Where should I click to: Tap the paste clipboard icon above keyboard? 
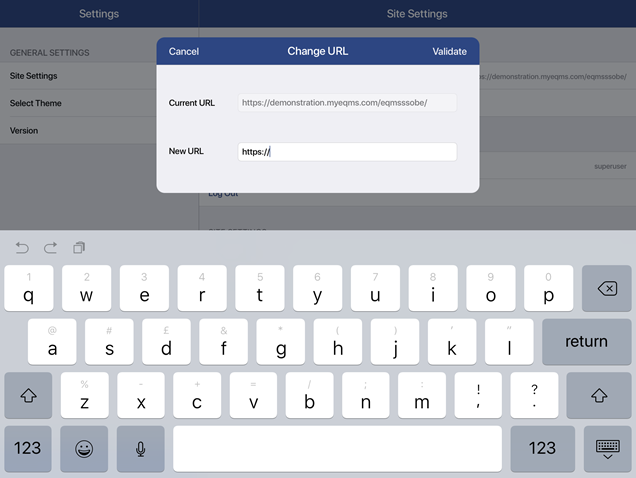point(79,248)
